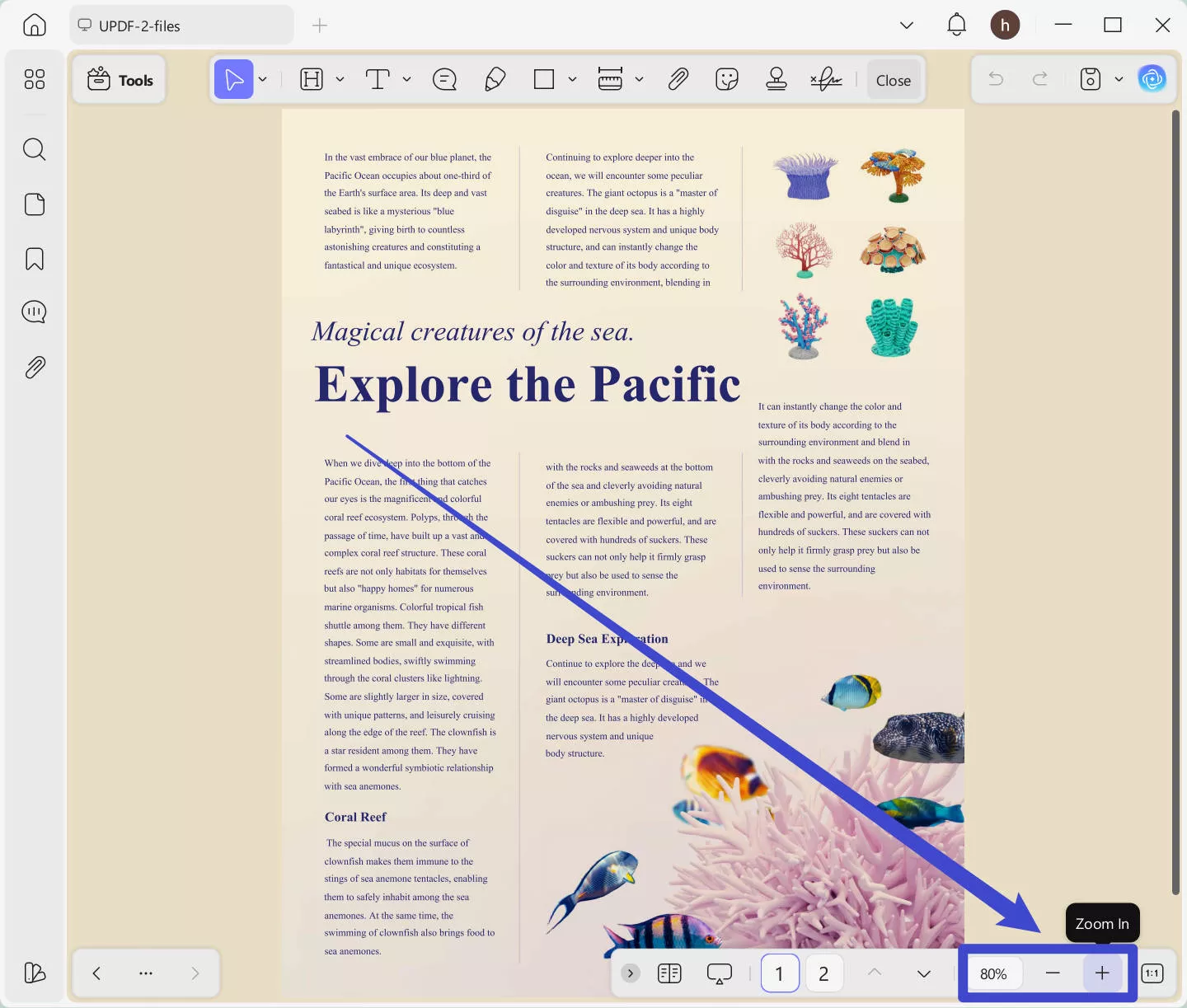Open the comment note tool
1187x1008 pixels.
[x=444, y=80]
